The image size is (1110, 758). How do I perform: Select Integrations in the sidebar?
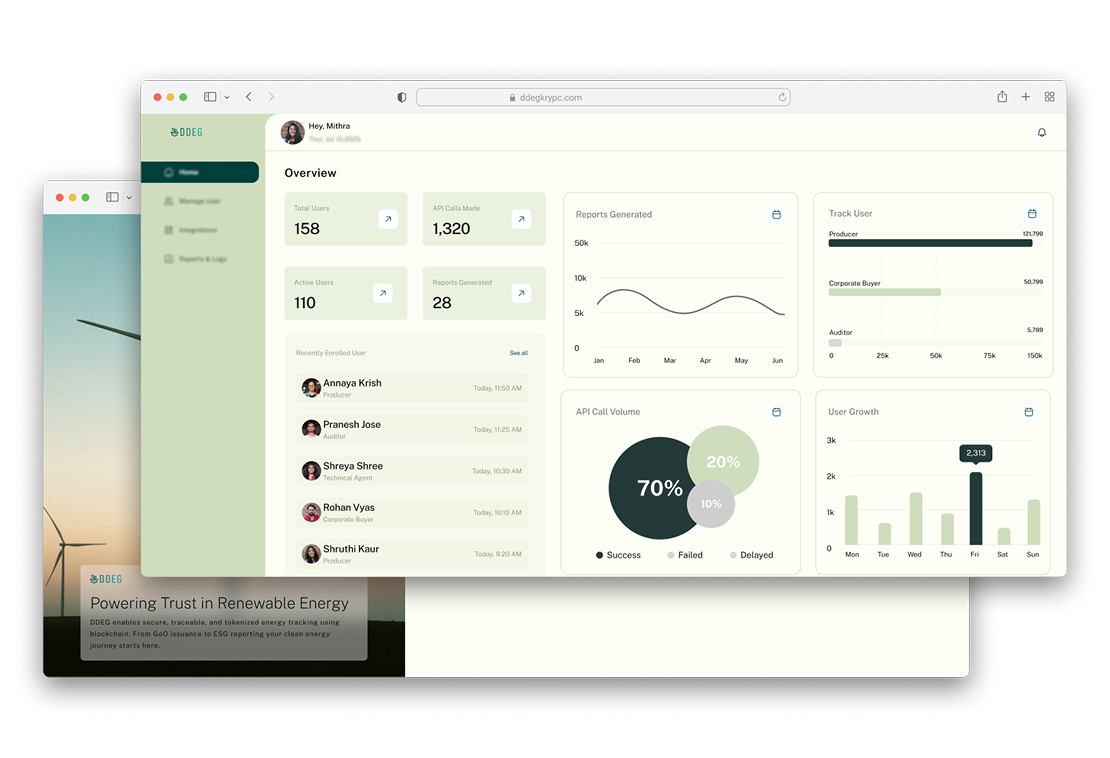tap(197, 230)
